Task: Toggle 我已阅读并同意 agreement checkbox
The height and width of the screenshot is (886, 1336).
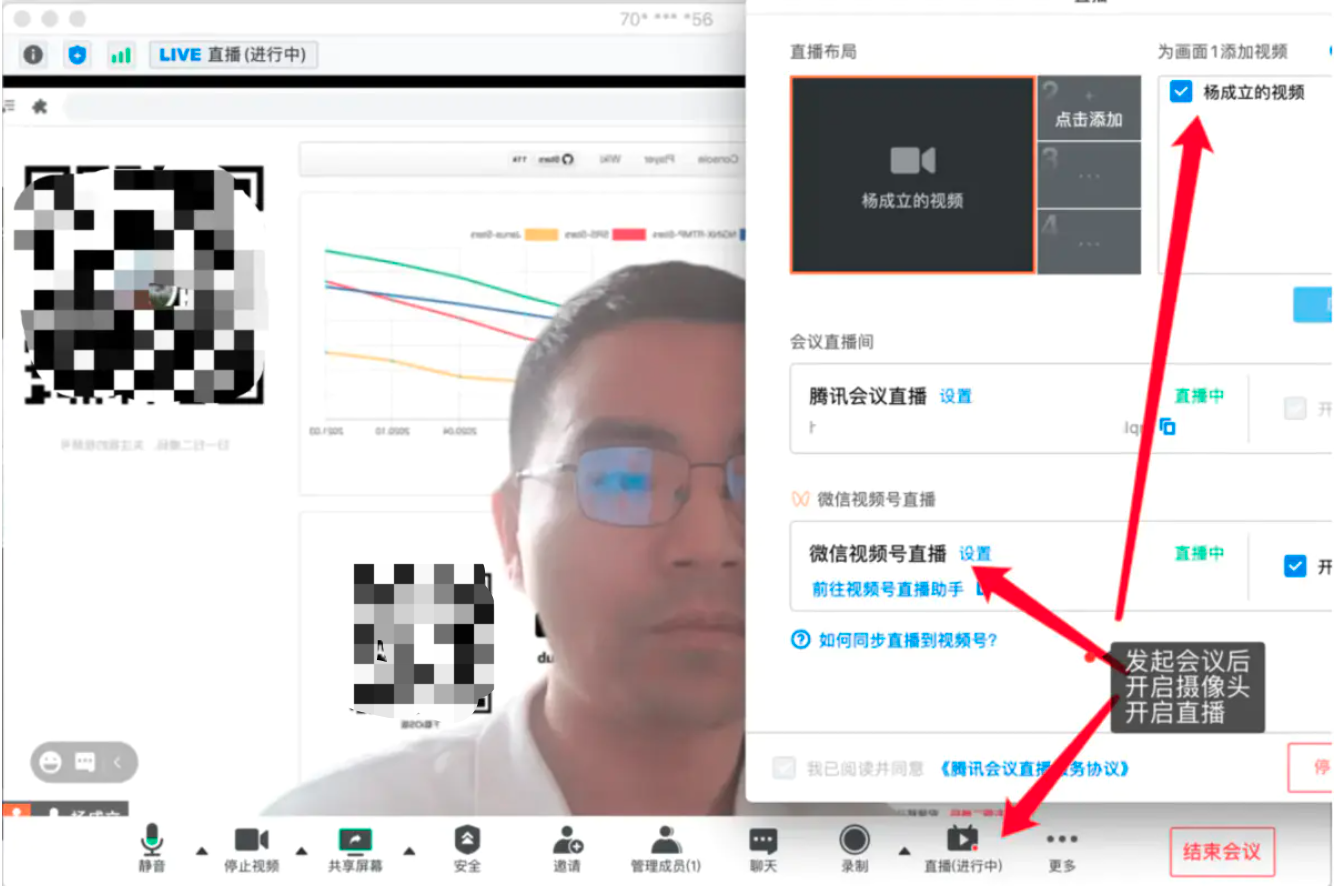Action: [x=784, y=768]
